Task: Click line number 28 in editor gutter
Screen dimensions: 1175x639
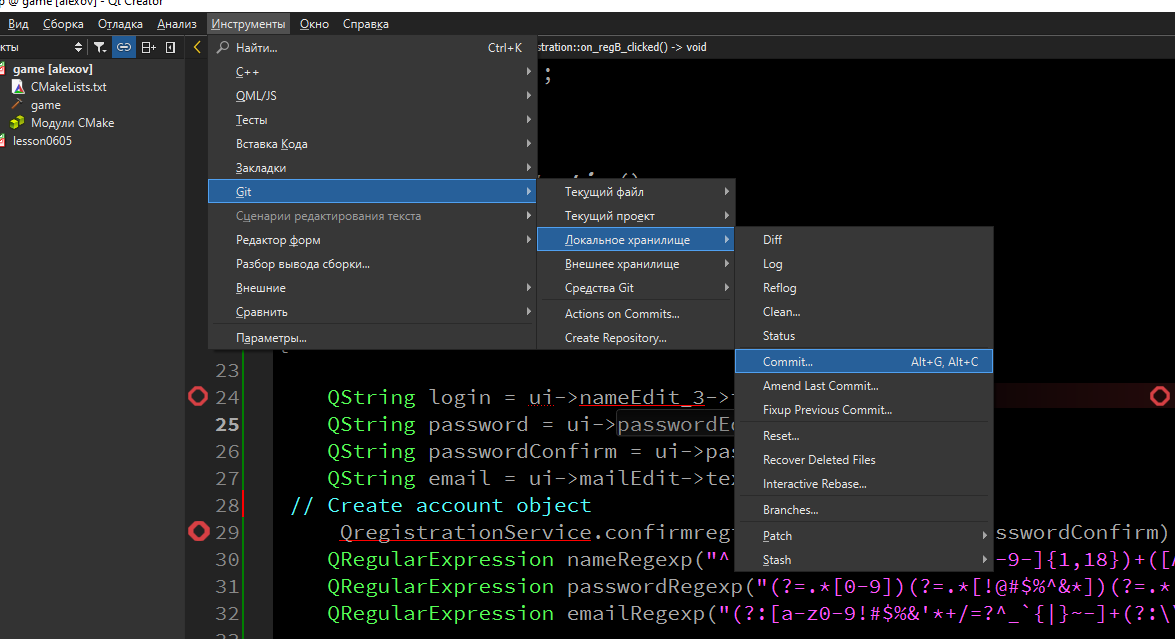Action: (x=227, y=505)
